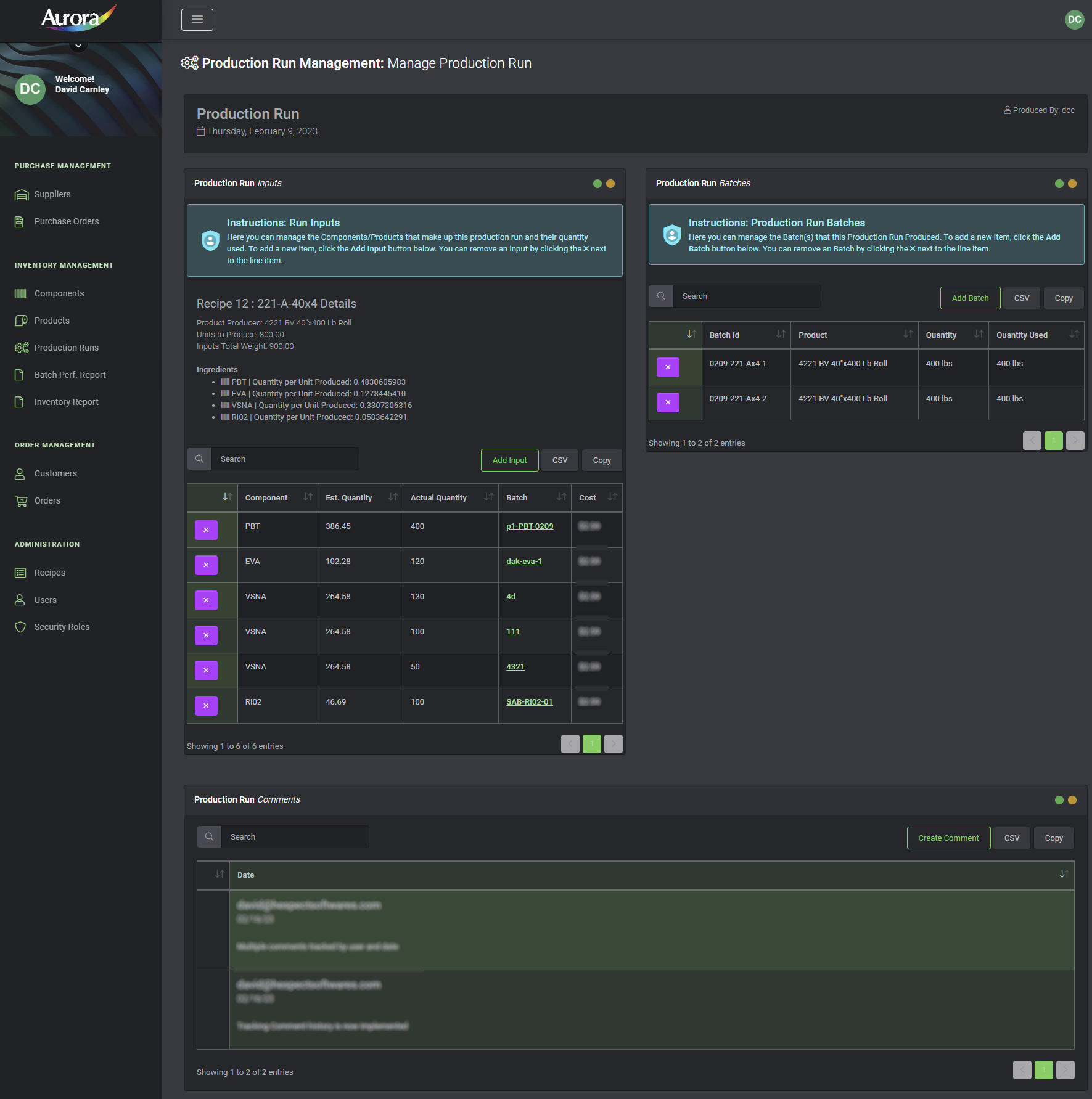Screen dimensions: 1092x1099
Task: Remove batch 0209-221-Ax4-1
Action: click(x=668, y=367)
